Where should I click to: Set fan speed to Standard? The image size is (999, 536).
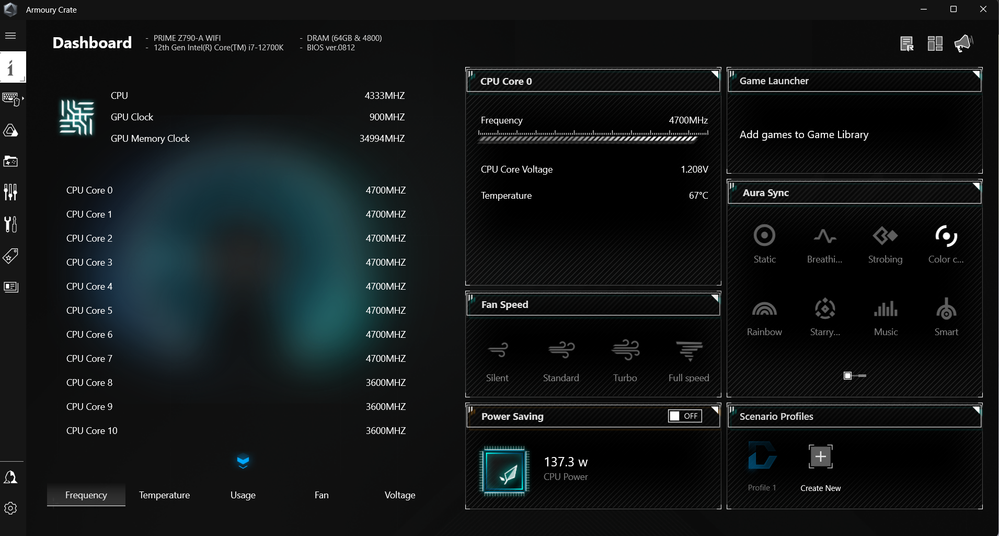click(561, 361)
